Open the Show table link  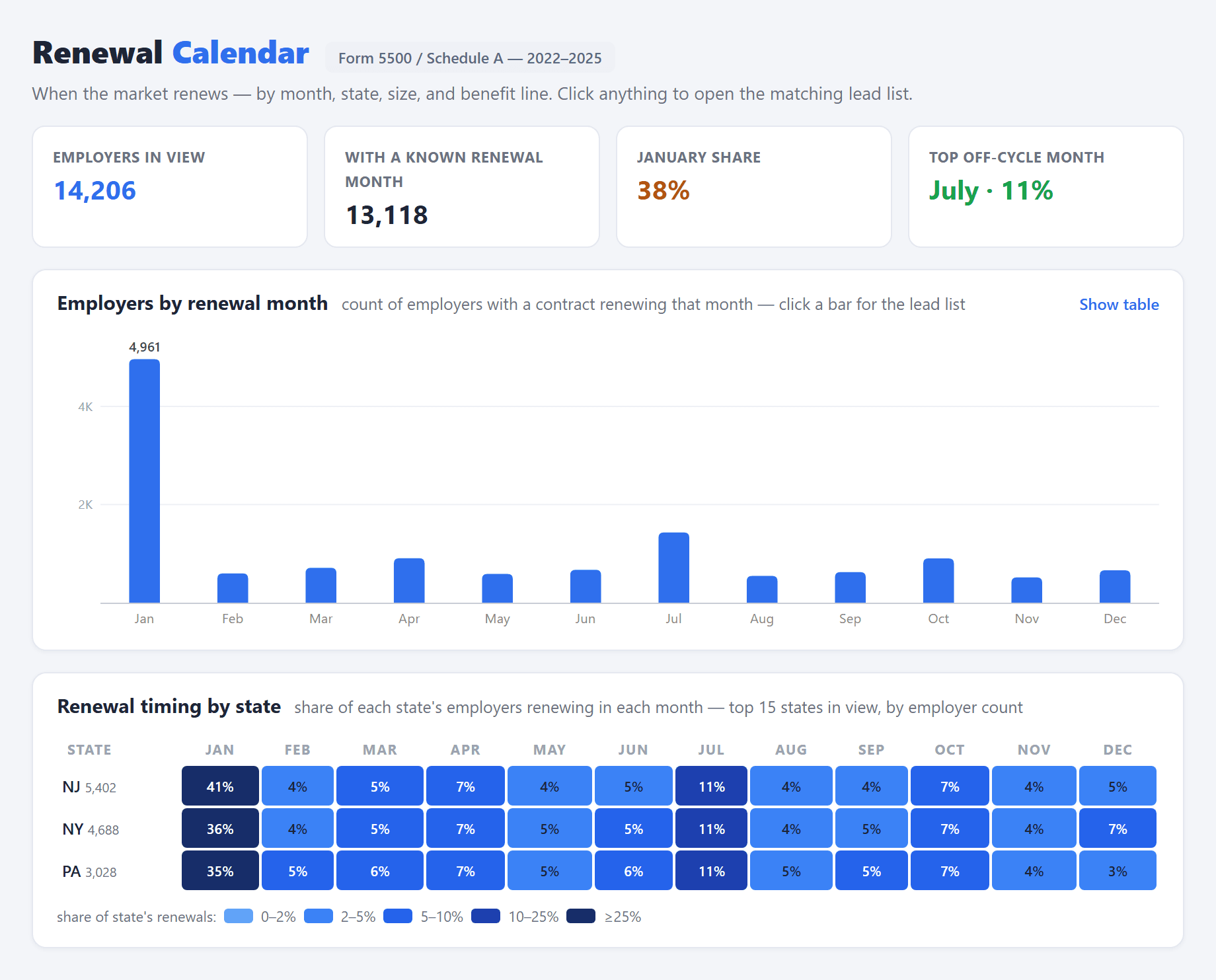1119,305
